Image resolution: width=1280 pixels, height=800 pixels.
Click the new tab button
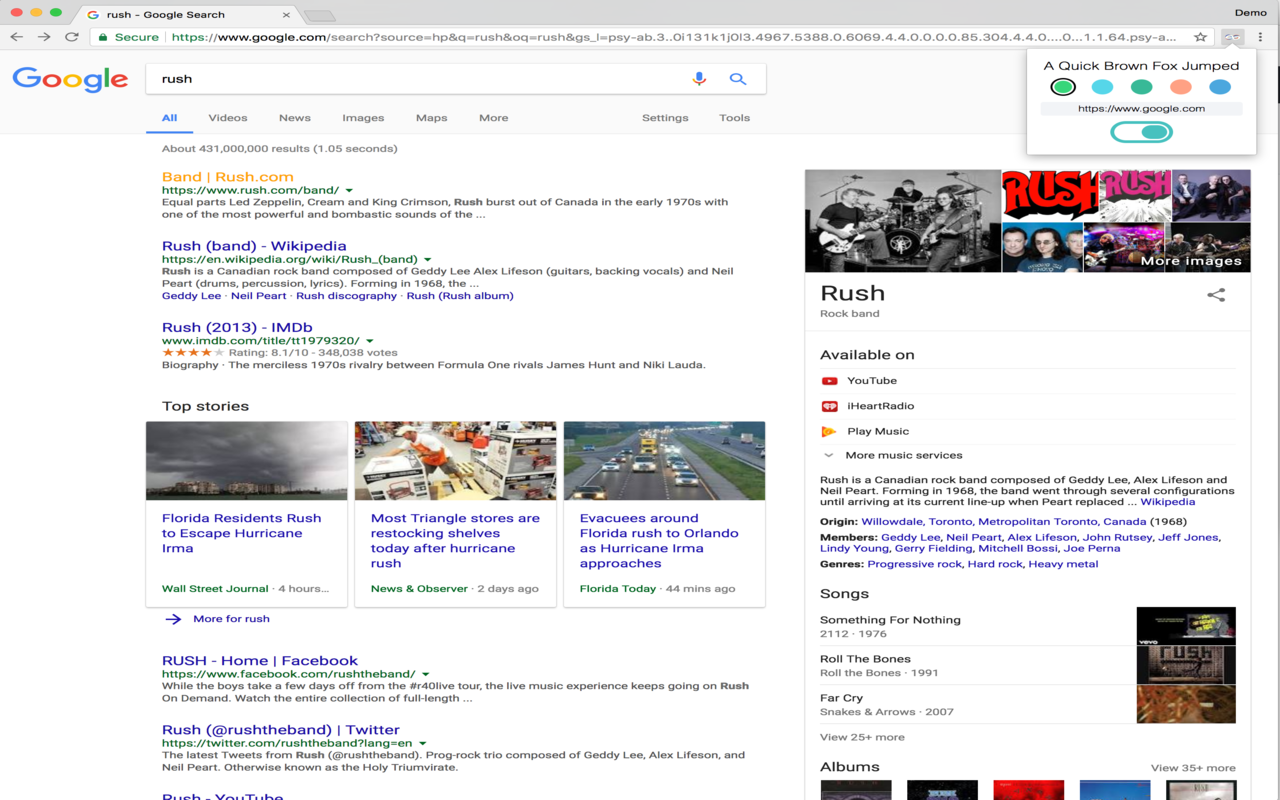point(320,15)
